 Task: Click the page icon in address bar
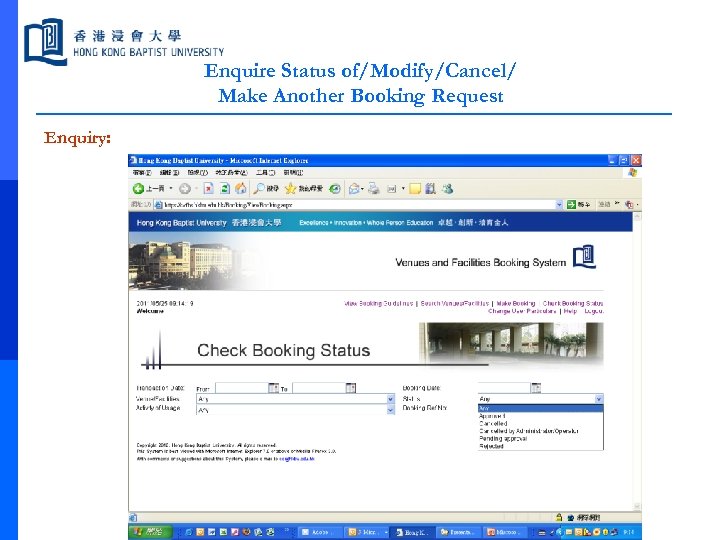tap(158, 205)
